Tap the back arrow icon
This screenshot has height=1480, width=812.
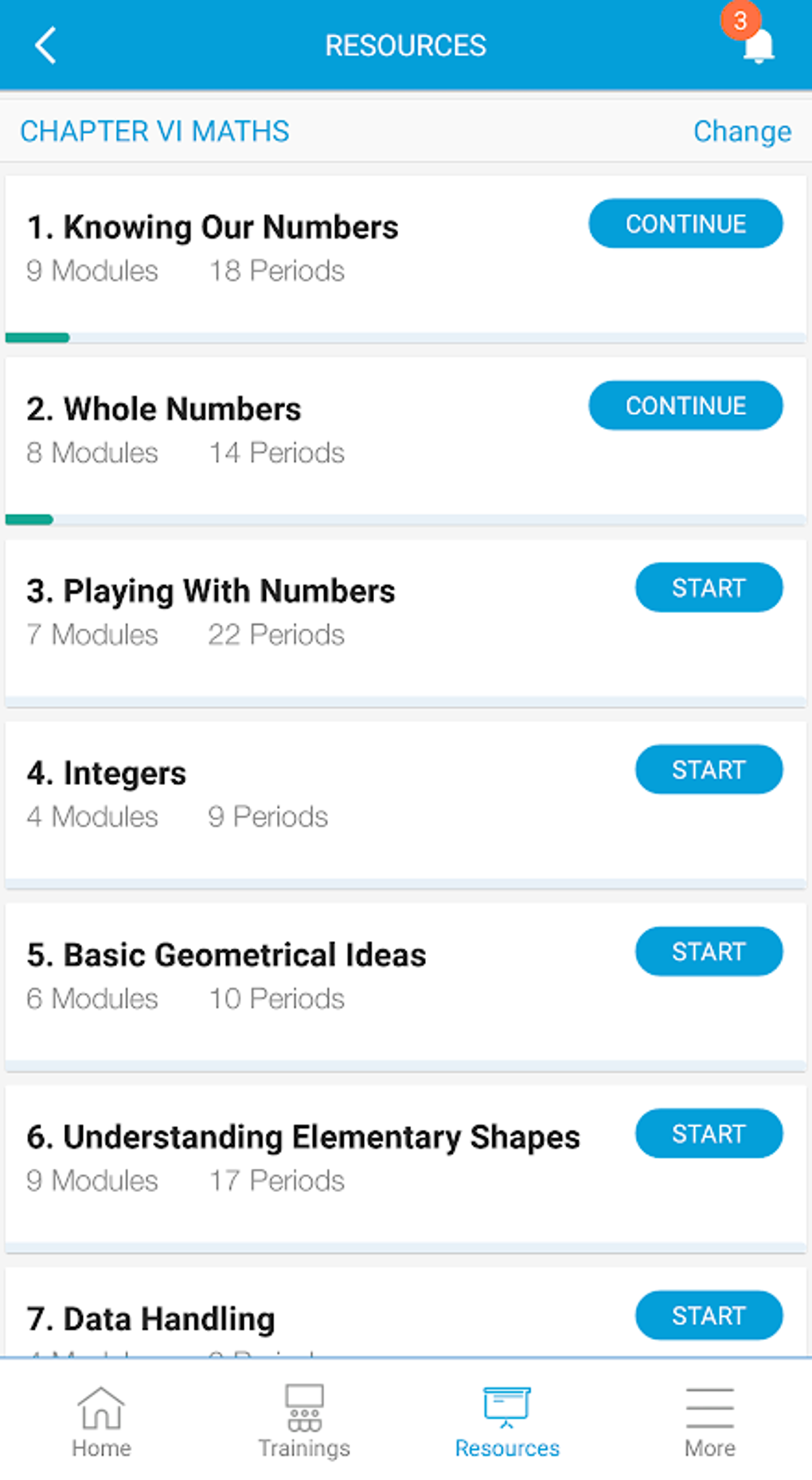click(x=46, y=45)
